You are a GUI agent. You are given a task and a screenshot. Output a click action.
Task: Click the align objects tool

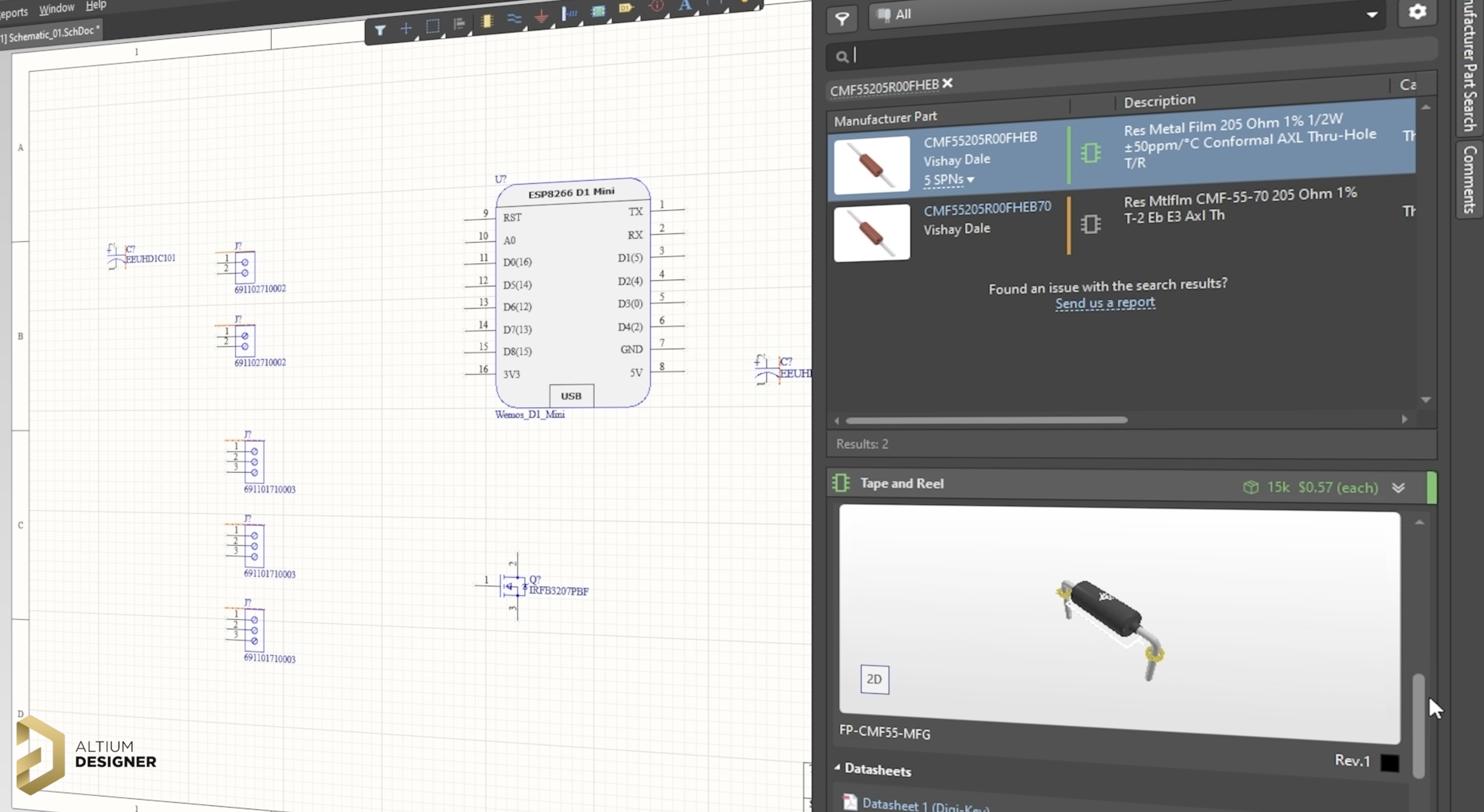click(459, 24)
